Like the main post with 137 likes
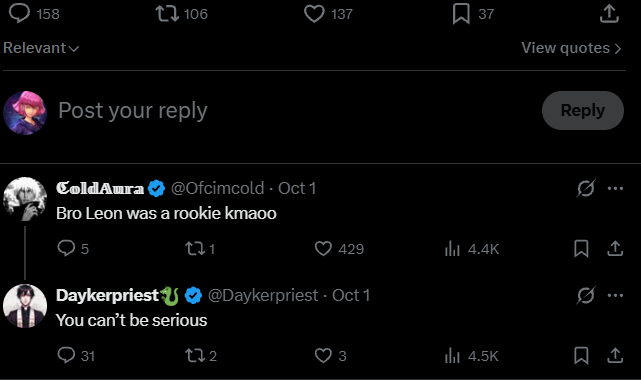 click(x=314, y=14)
